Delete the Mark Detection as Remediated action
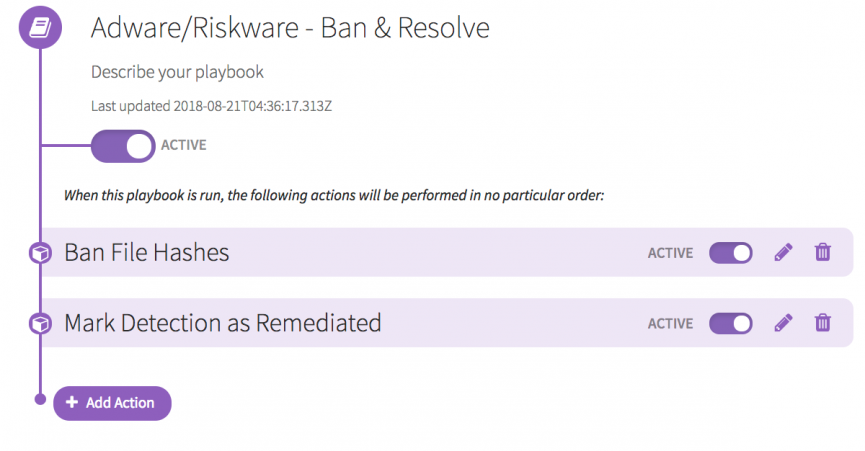This screenshot has width=865, height=451. (822, 323)
